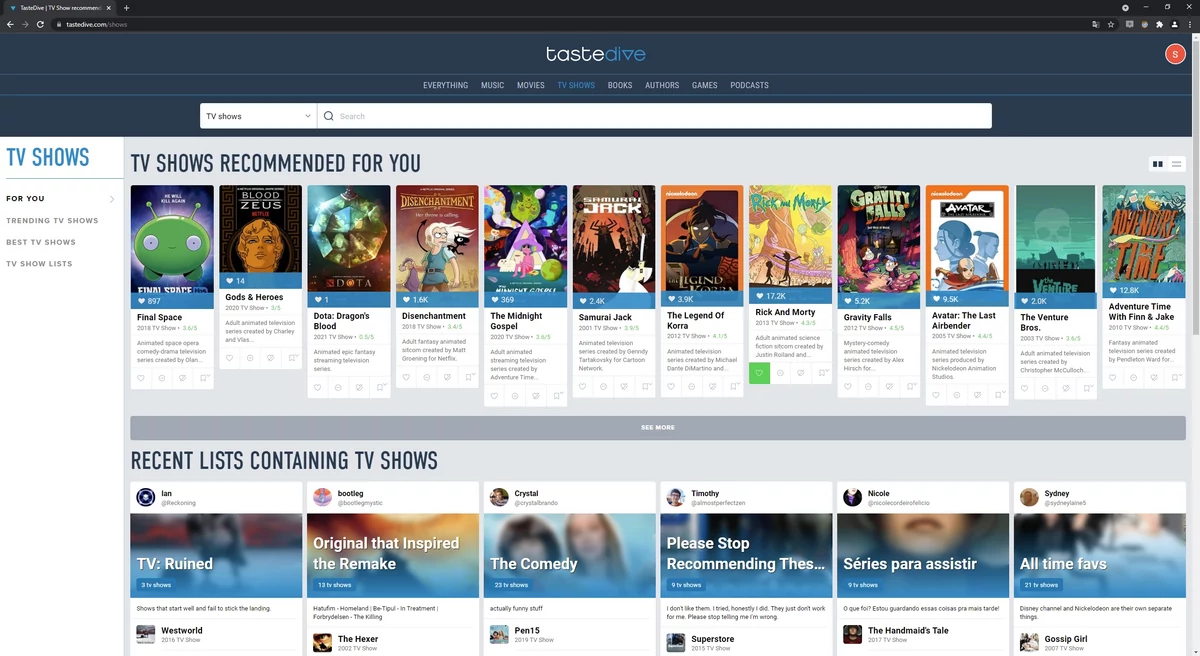1200x656 pixels.
Task: Open the user profile avatar menu
Action: point(1175,54)
